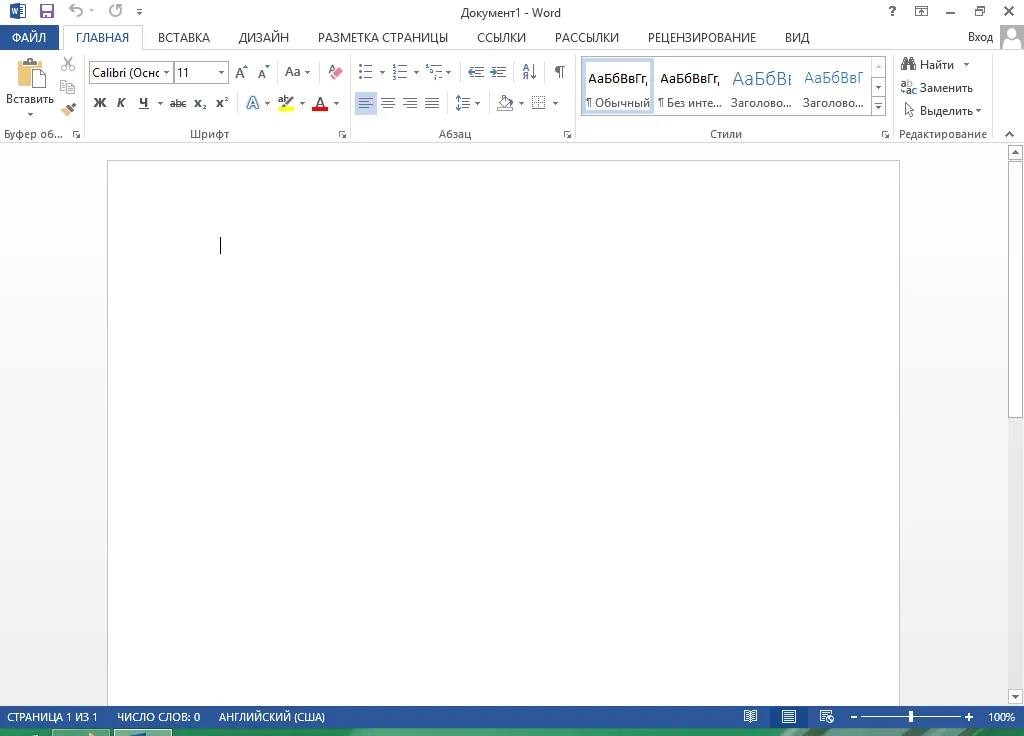
Task: Switch to the ВСТАВКА tab
Action: coord(184,37)
